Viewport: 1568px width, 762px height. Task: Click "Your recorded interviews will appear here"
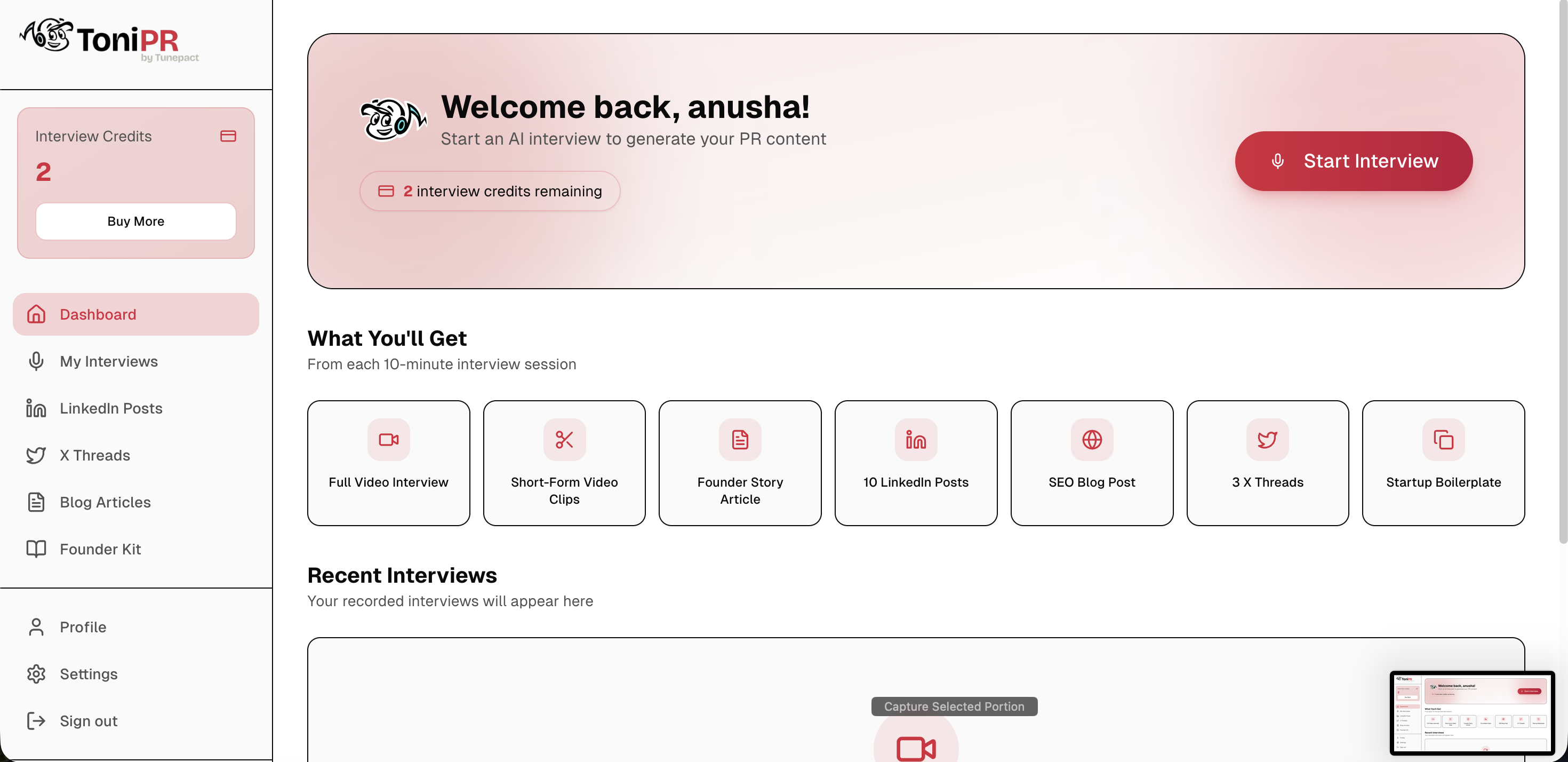(x=450, y=601)
